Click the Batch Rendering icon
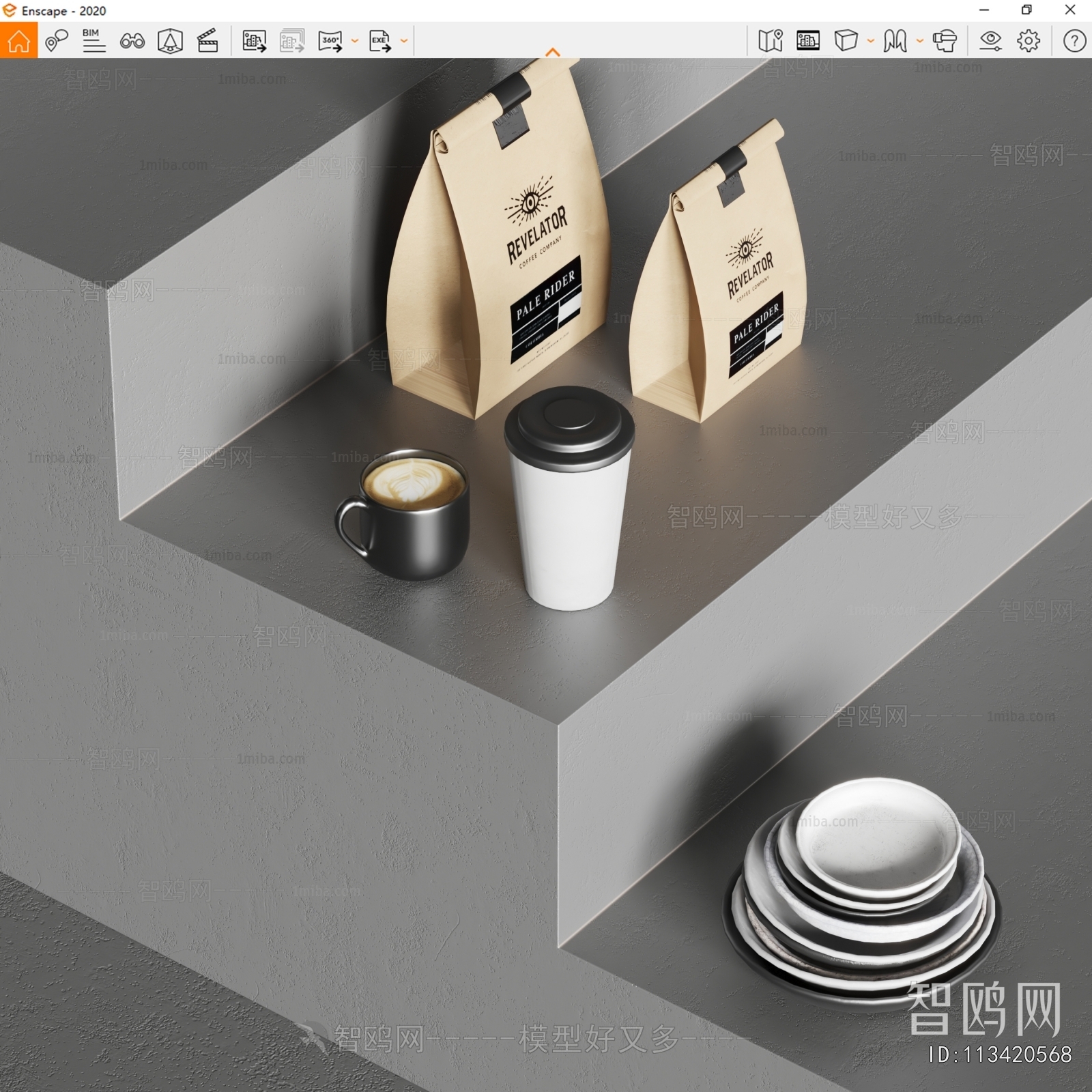This screenshot has height=1092, width=1092. [x=292, y=41]
